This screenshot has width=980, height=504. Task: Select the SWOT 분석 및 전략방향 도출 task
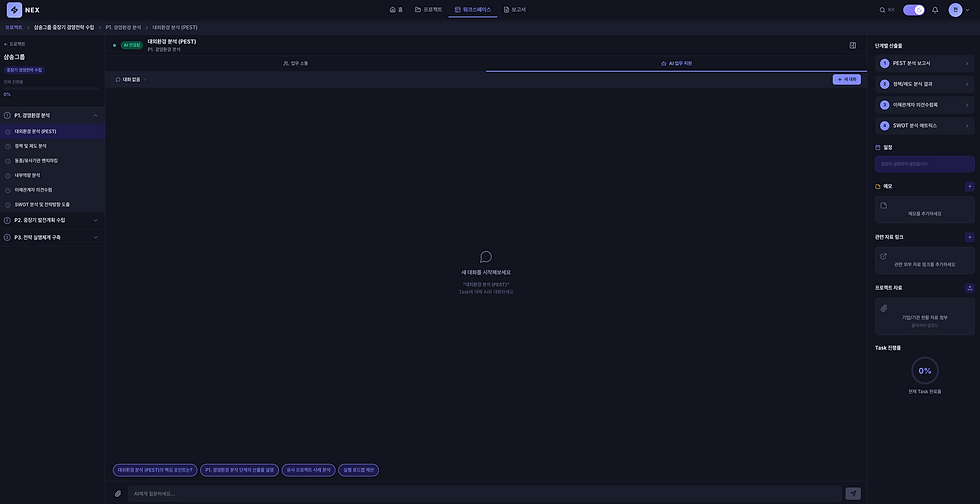tap(52, 204)
